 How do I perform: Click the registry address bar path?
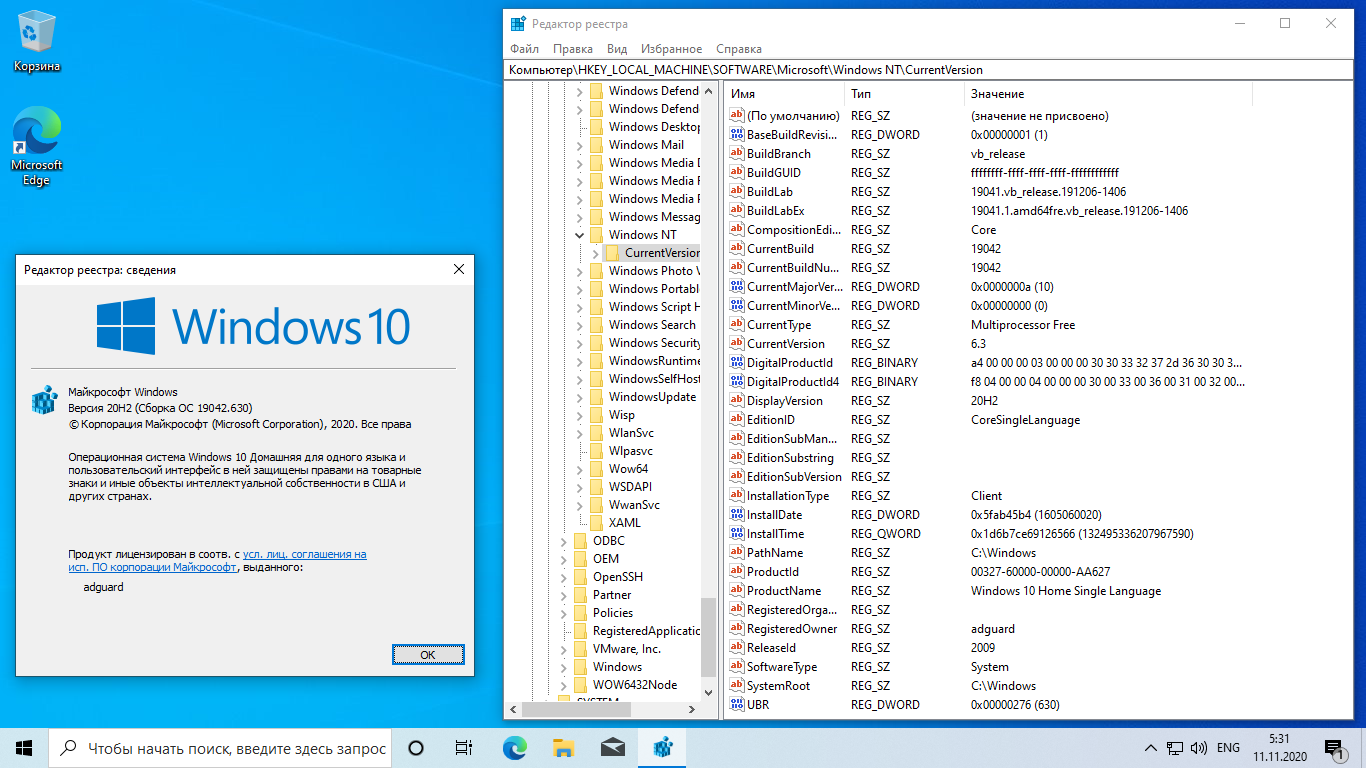(x=927, y=70)
